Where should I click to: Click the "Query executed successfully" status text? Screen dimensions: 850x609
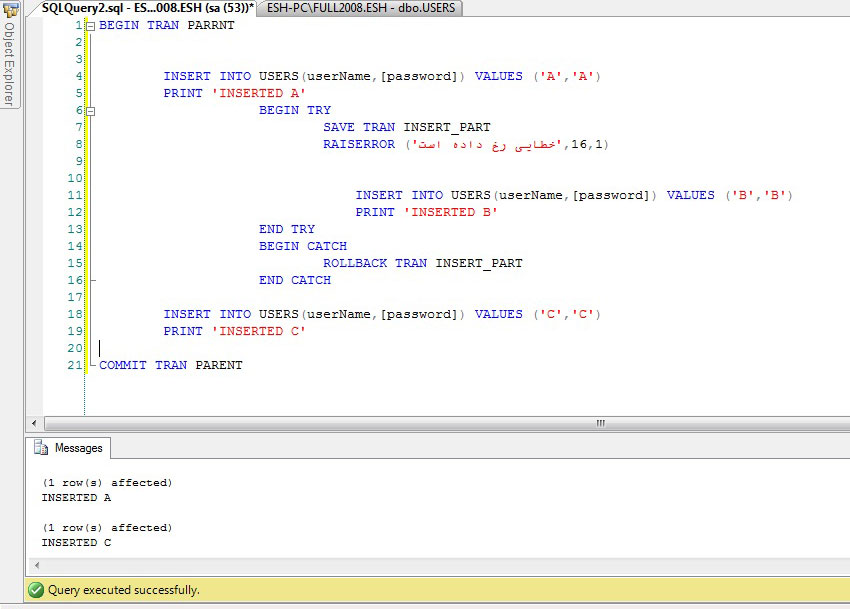point(123,590)
